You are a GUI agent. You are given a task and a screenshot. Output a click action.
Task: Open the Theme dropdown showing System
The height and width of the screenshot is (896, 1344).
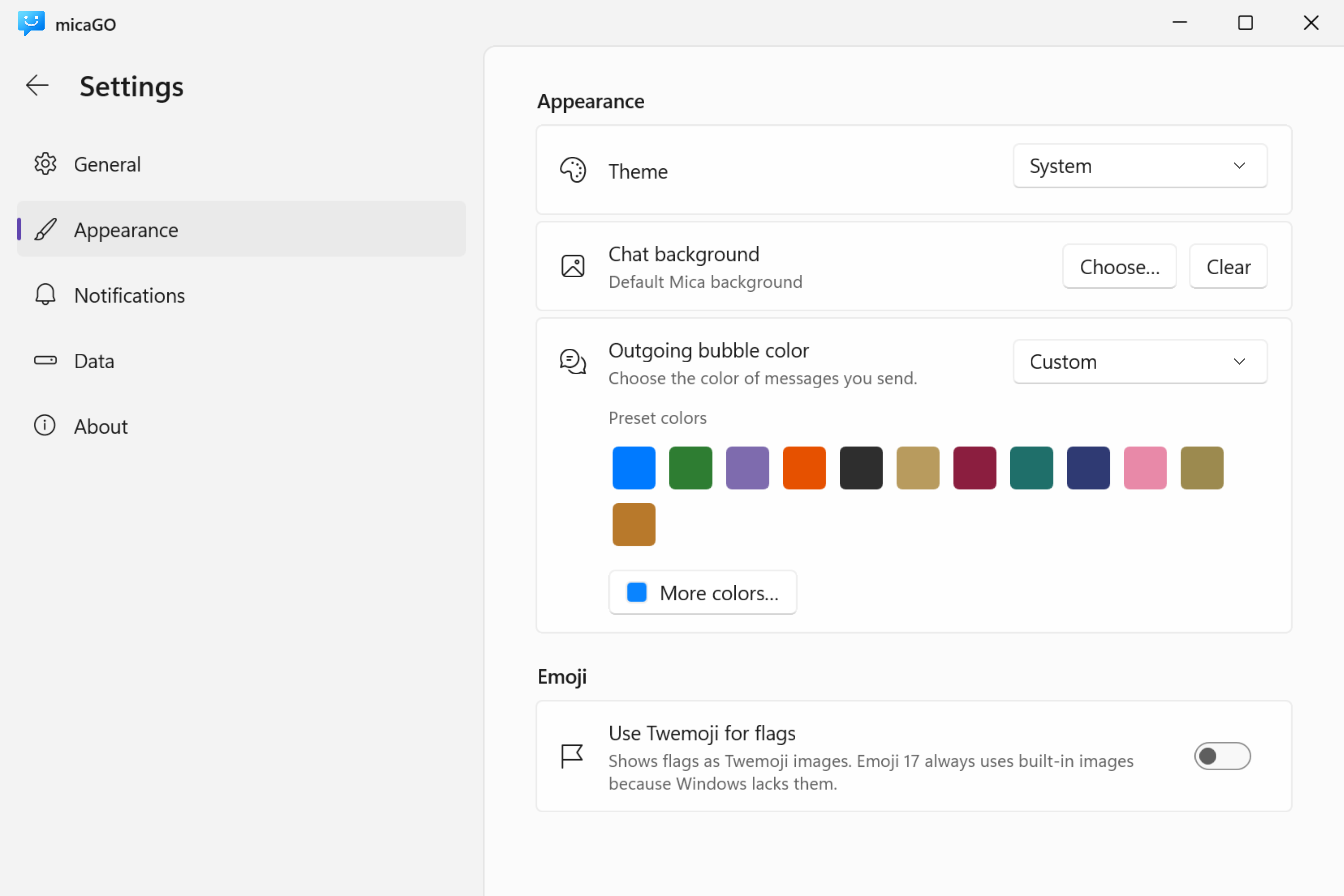tap(1140, 166)
